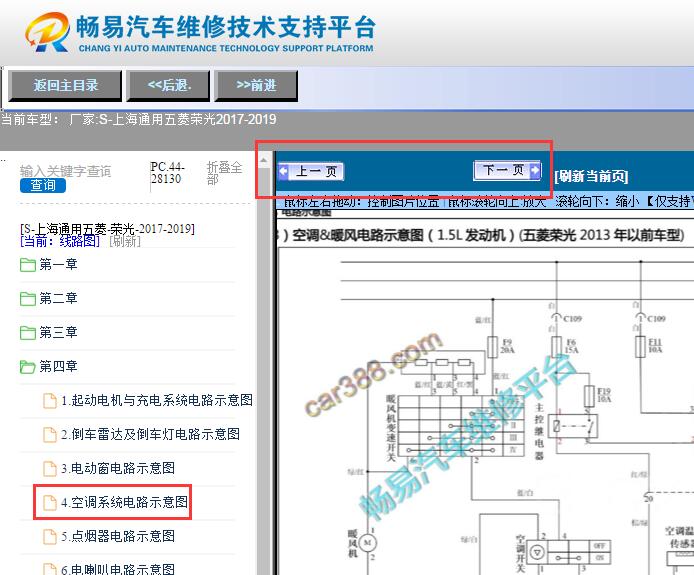This screenshot has height=575, width=694.
Task: Click 折叠全部 to collapse all chapters
Action: pyautogui.click(x=224, y=173)
